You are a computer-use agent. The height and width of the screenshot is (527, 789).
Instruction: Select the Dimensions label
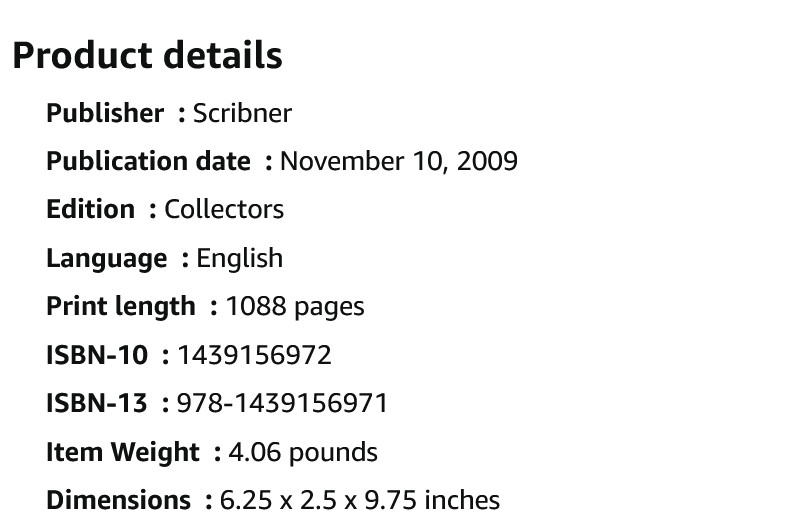coord(119,500)
